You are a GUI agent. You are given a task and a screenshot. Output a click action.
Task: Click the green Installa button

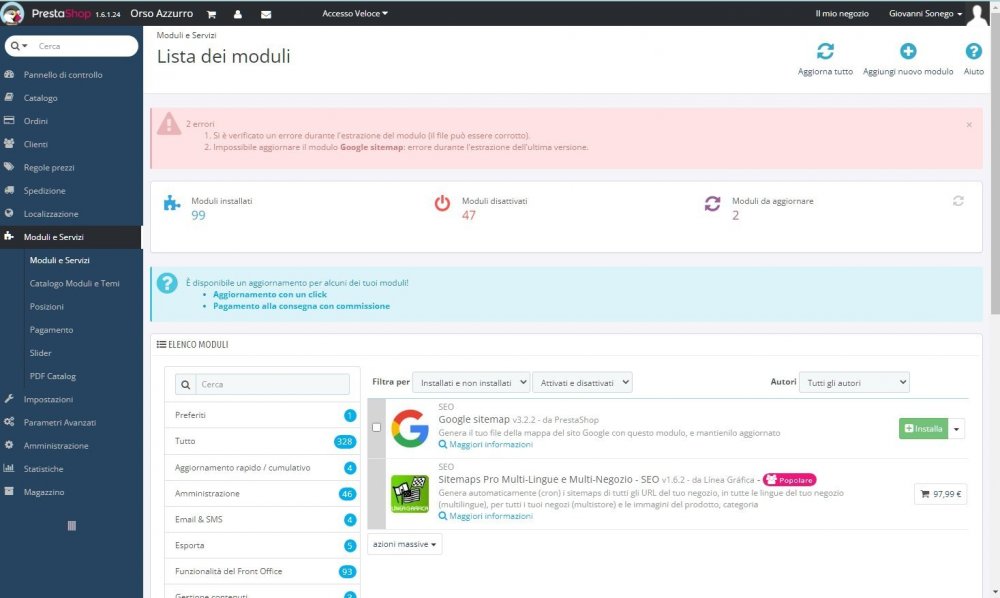[923, 429]
